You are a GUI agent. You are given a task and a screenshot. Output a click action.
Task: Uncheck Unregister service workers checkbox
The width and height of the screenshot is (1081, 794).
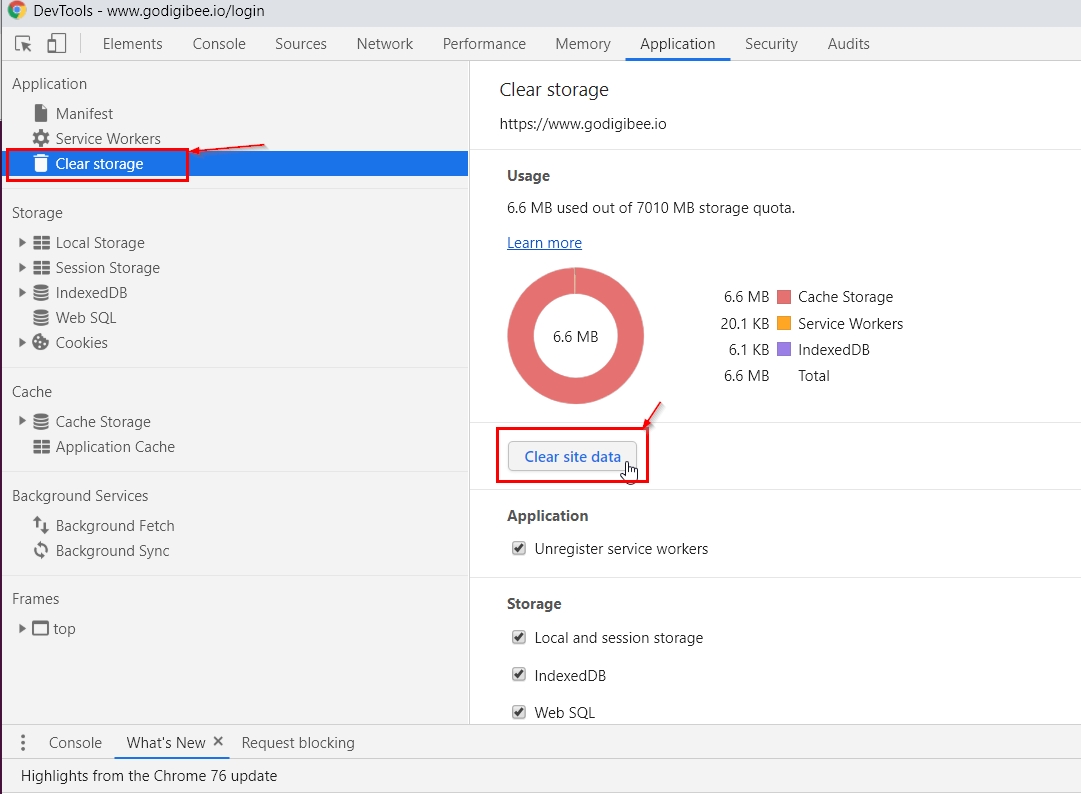coord(519,548)
